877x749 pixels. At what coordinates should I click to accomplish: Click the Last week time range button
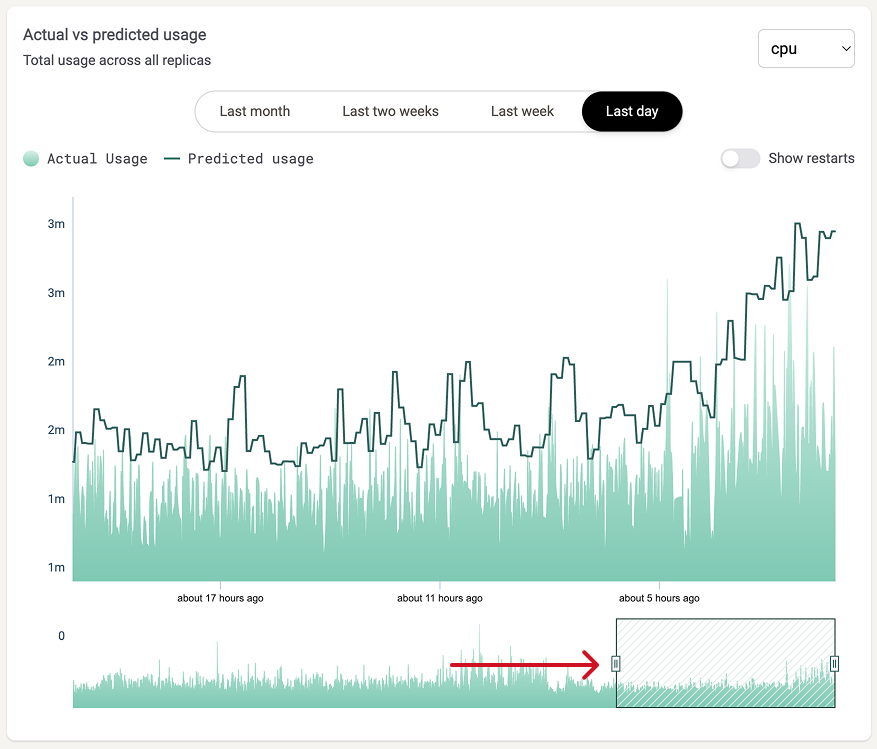click(522, 112)
